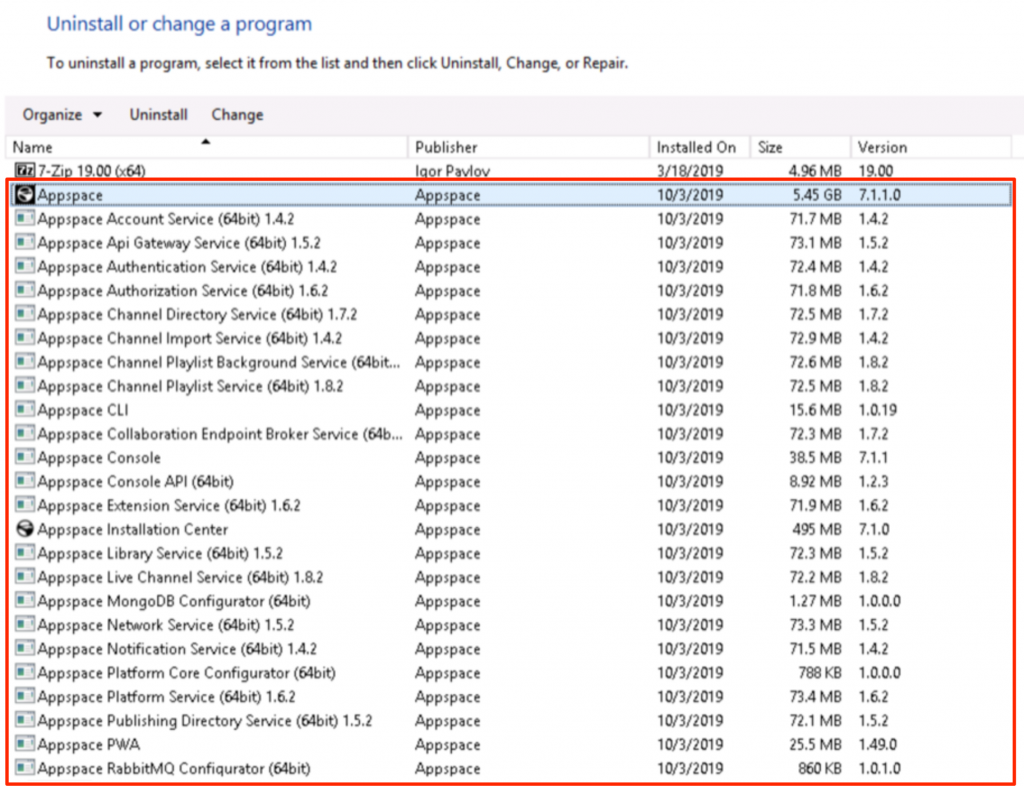Click the 7.1.1.0 version value
This screenshot has height=786, width=1024.
click(880, 195)
